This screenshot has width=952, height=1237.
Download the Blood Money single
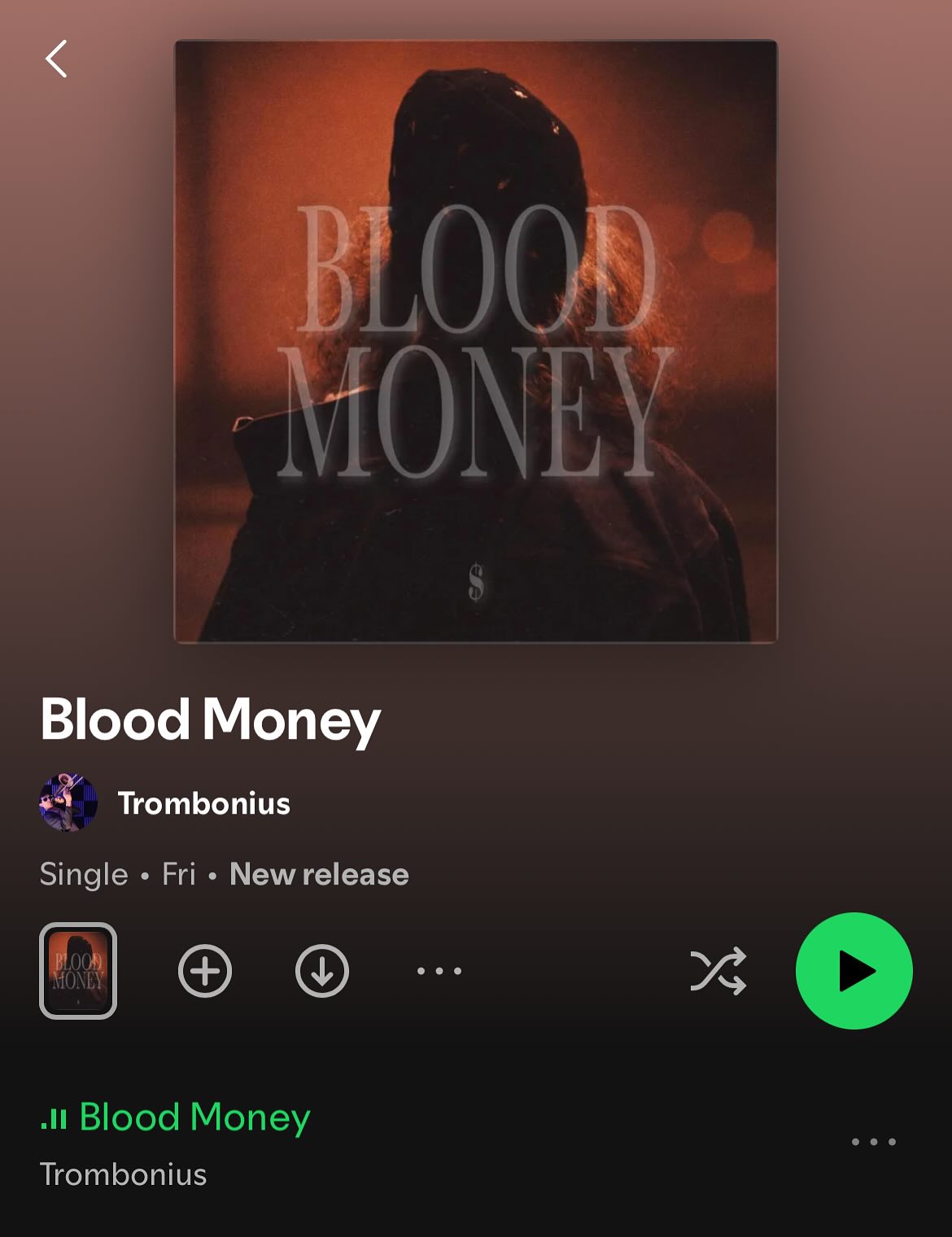tap(322, 971)
